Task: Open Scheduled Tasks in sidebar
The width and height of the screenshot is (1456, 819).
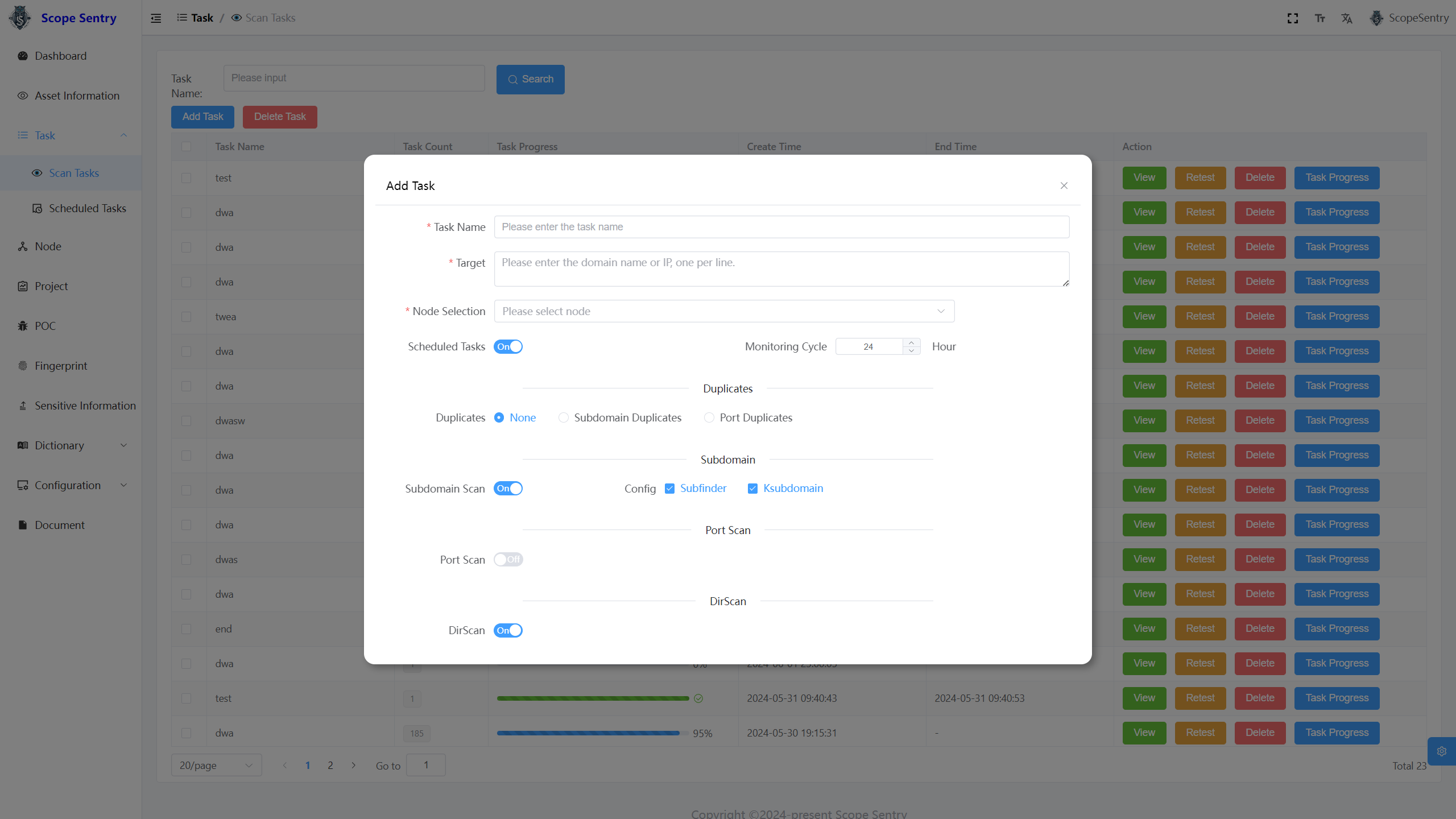Action: [x=87, y=208]
